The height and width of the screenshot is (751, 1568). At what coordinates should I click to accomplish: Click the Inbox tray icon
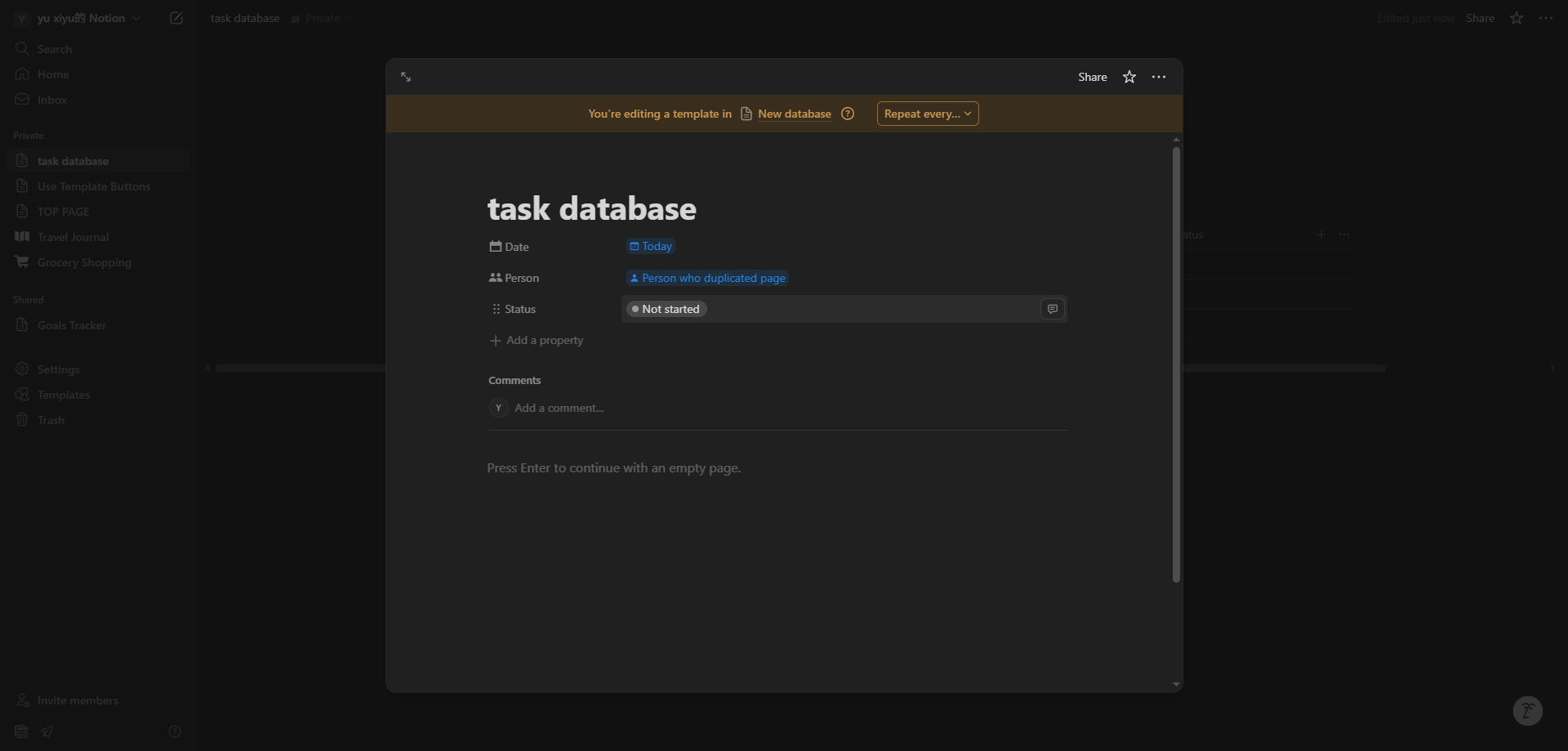[x=22, y=100]
